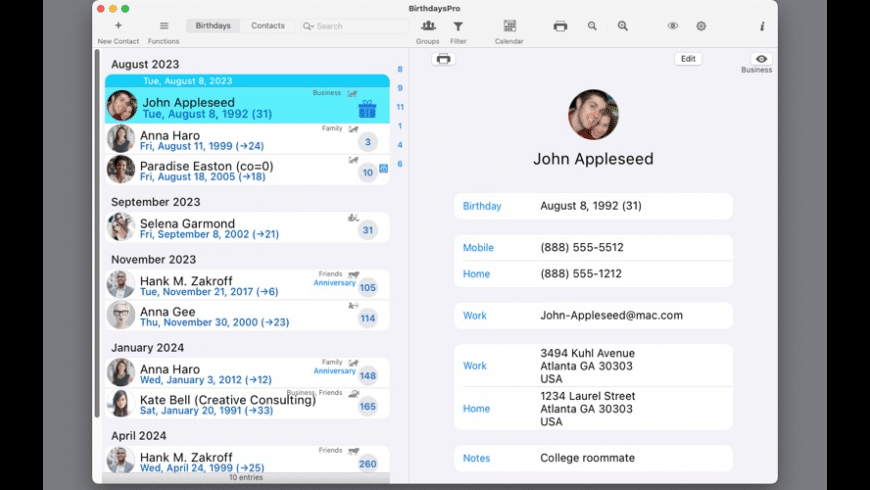Click the Notes label
The height and width of the screenshot is (490, 870).
(476, 458)
